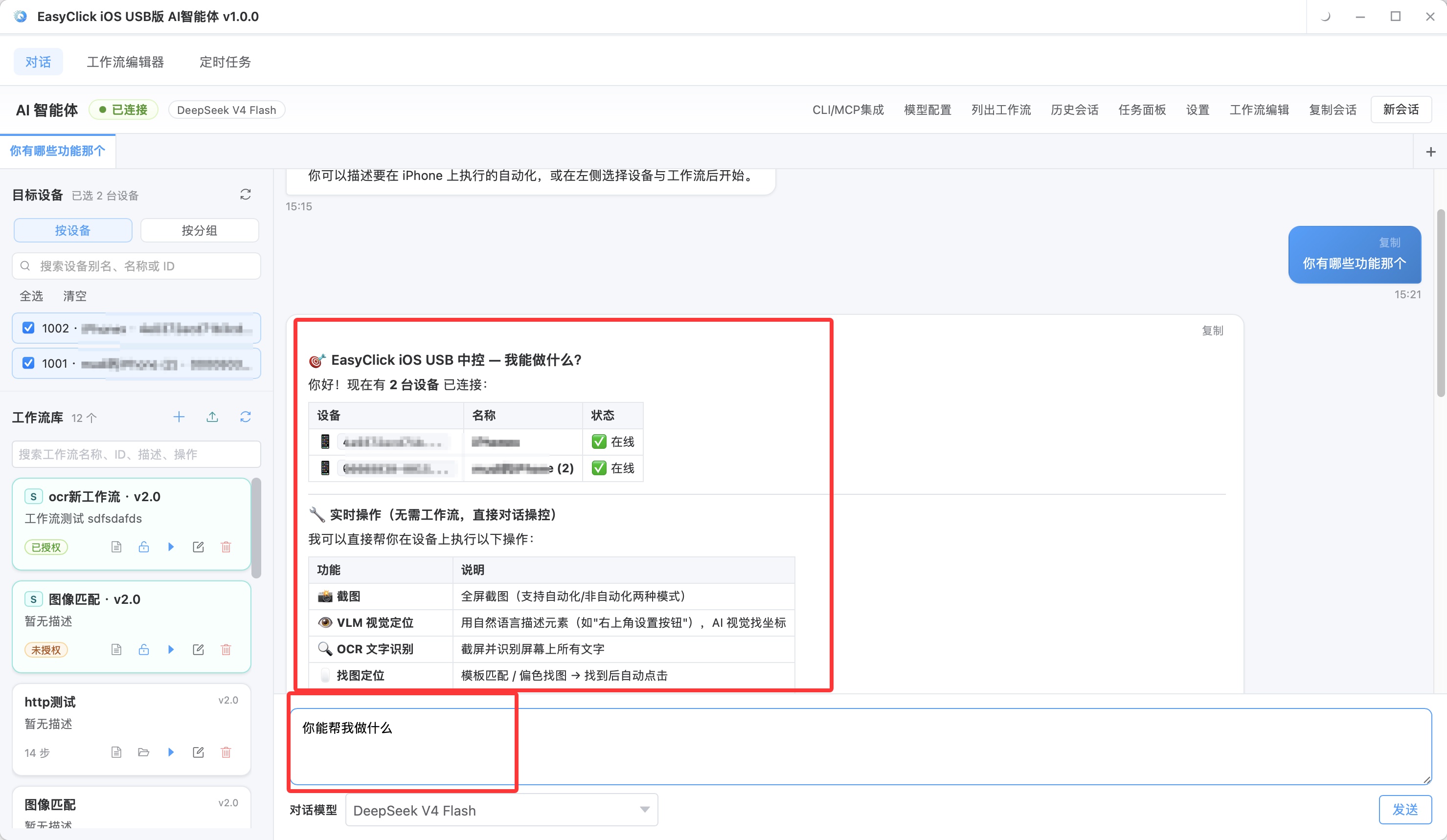1447x840 pixels.
Task: Click the magnifier icon in device search box
Action: pyautogui.click(x=24, y=265)
